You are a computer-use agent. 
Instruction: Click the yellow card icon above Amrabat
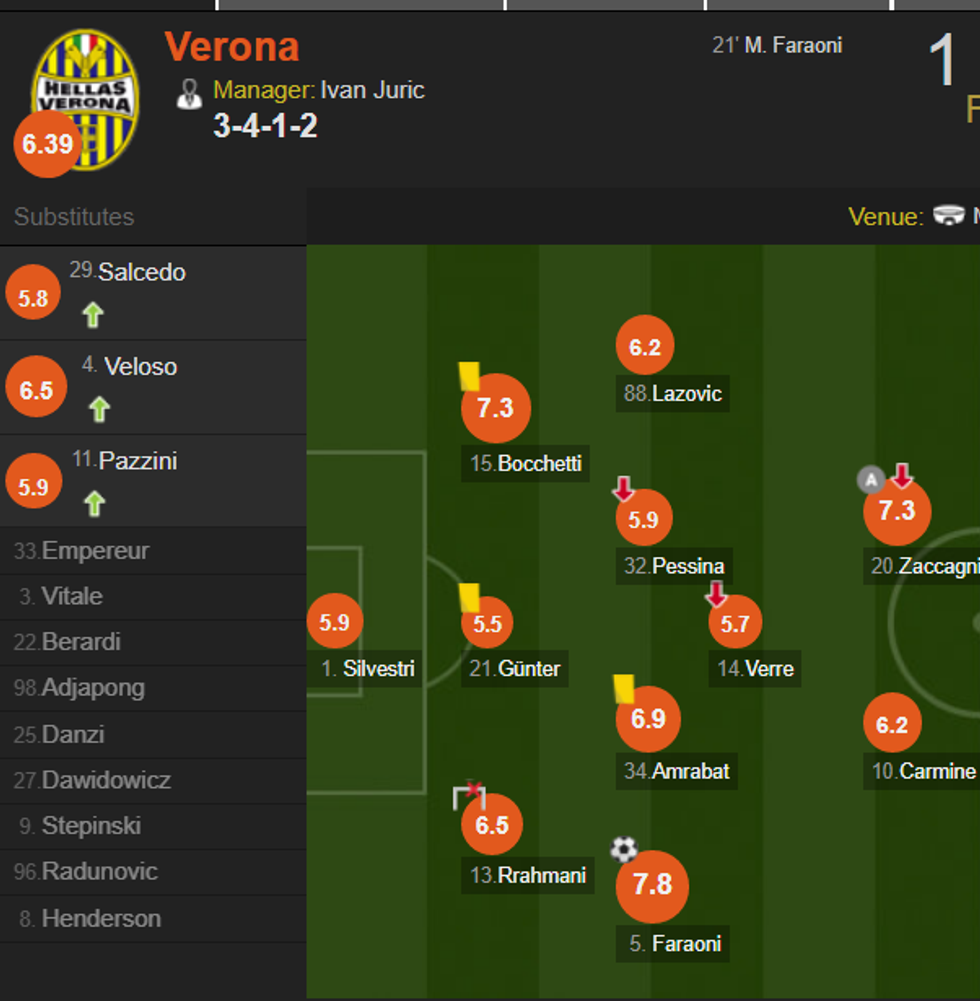coord(621,688)
